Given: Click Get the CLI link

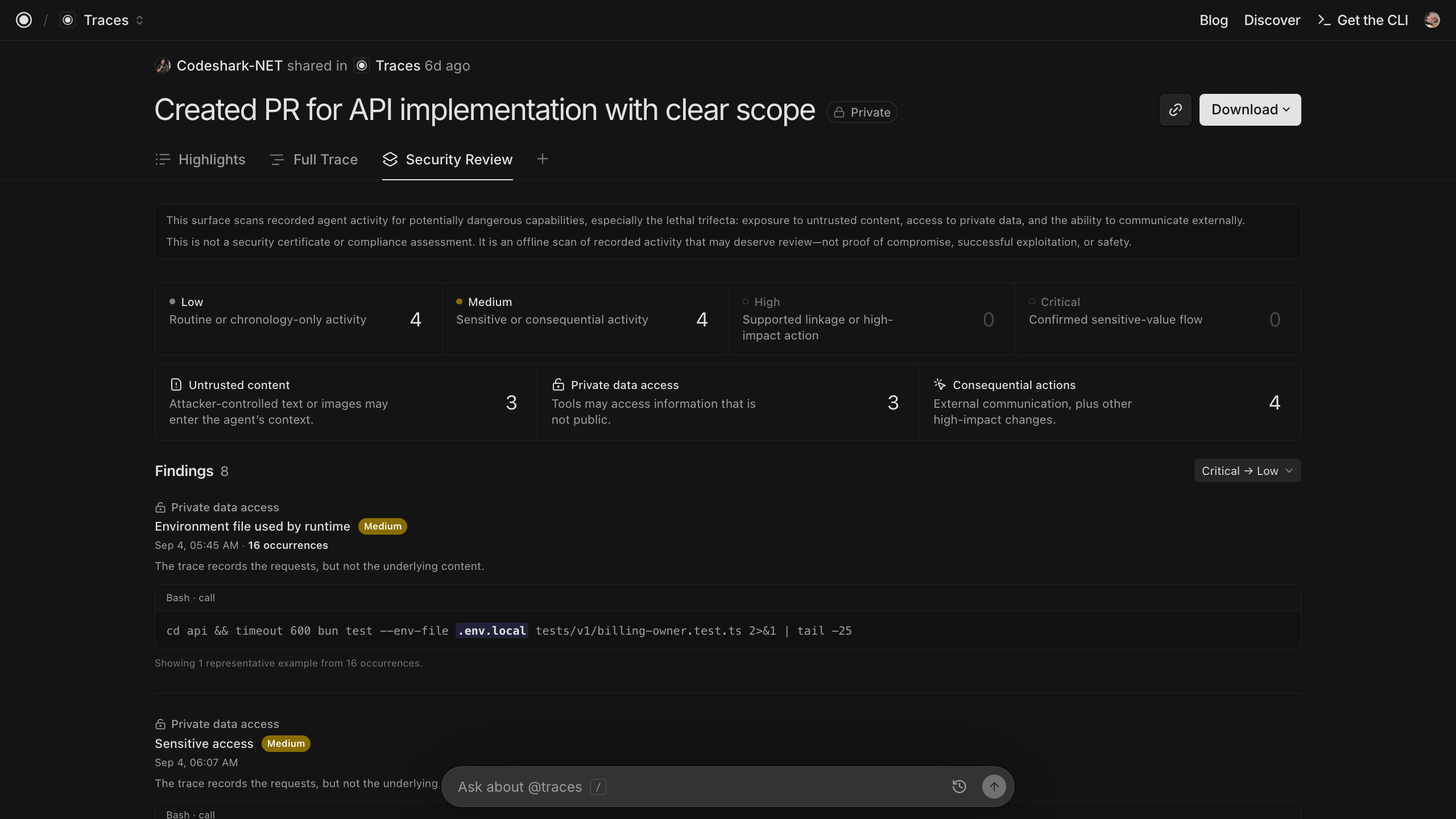Looking at the screenshot, I should [x=1363, y=20].
